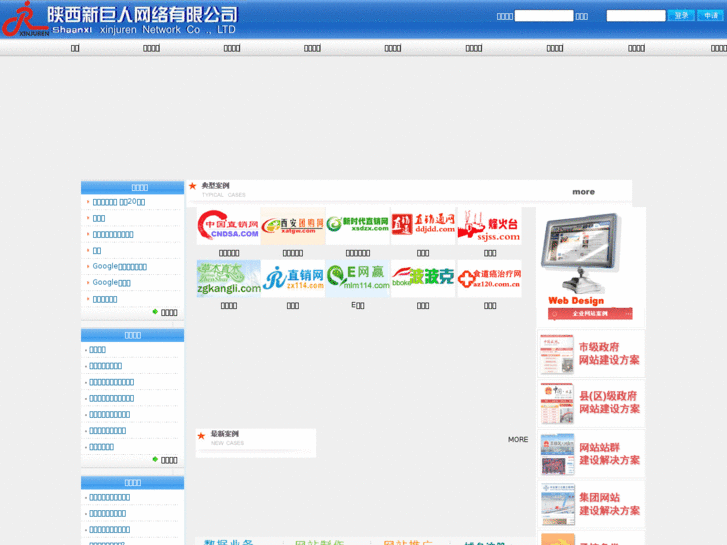Open the zgkangli.com case logo
Image resolution: width=727 pixels, height=545 pixels.
(x=229, y=278)
